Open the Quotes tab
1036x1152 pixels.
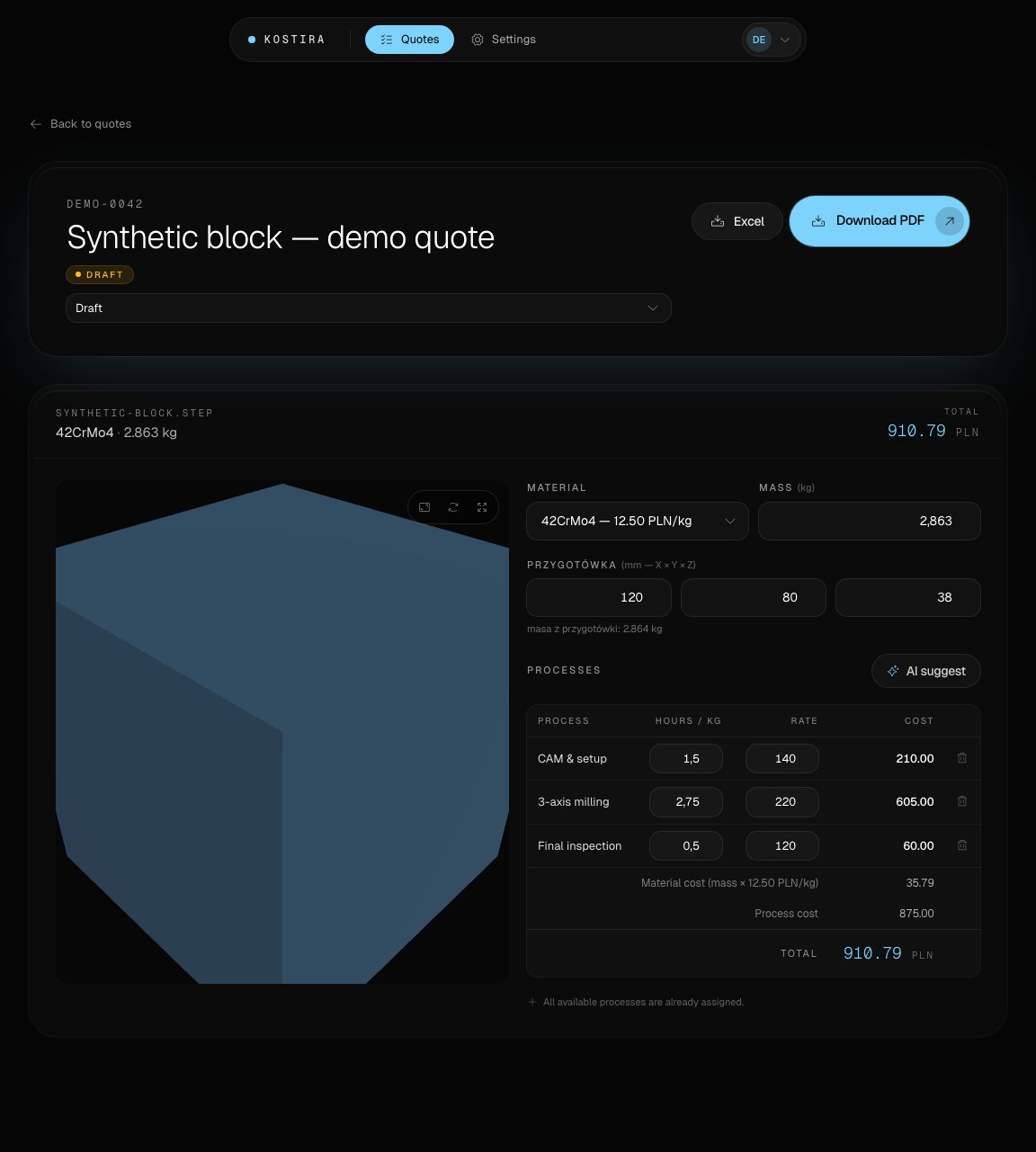[x=409, y=40]
